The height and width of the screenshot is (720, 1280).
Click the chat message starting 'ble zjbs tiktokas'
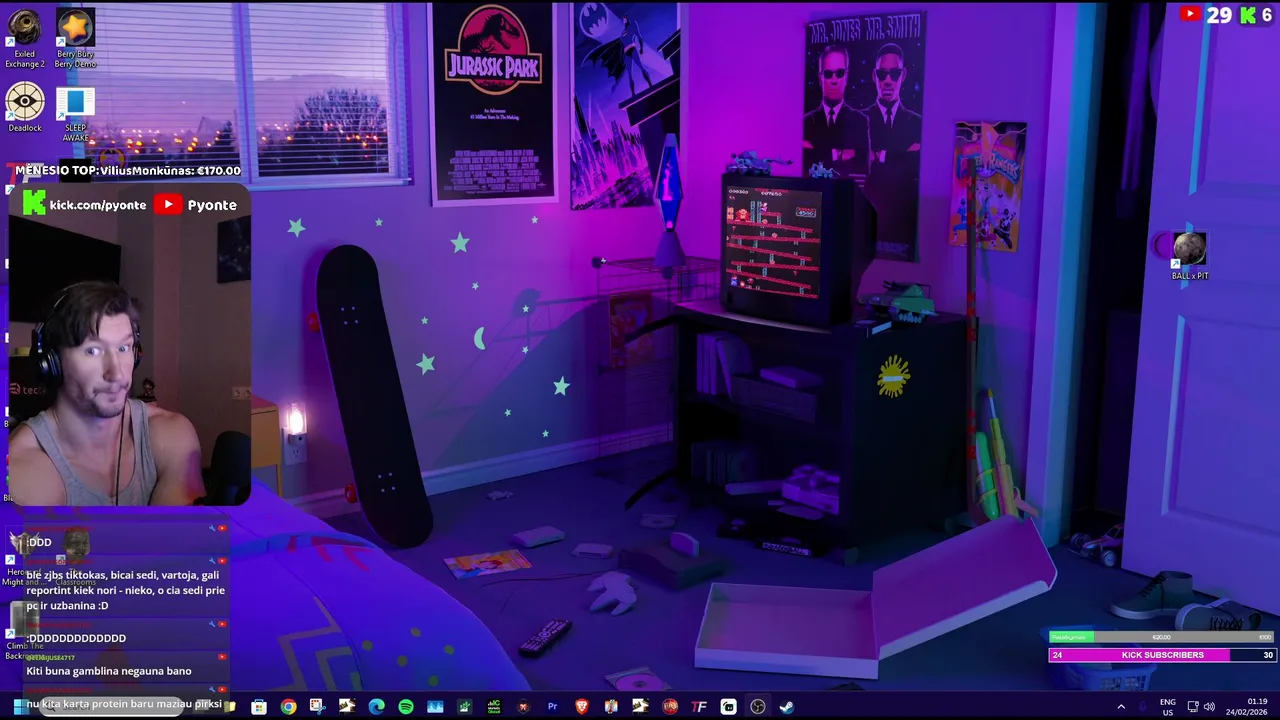(x=125, y=590)
